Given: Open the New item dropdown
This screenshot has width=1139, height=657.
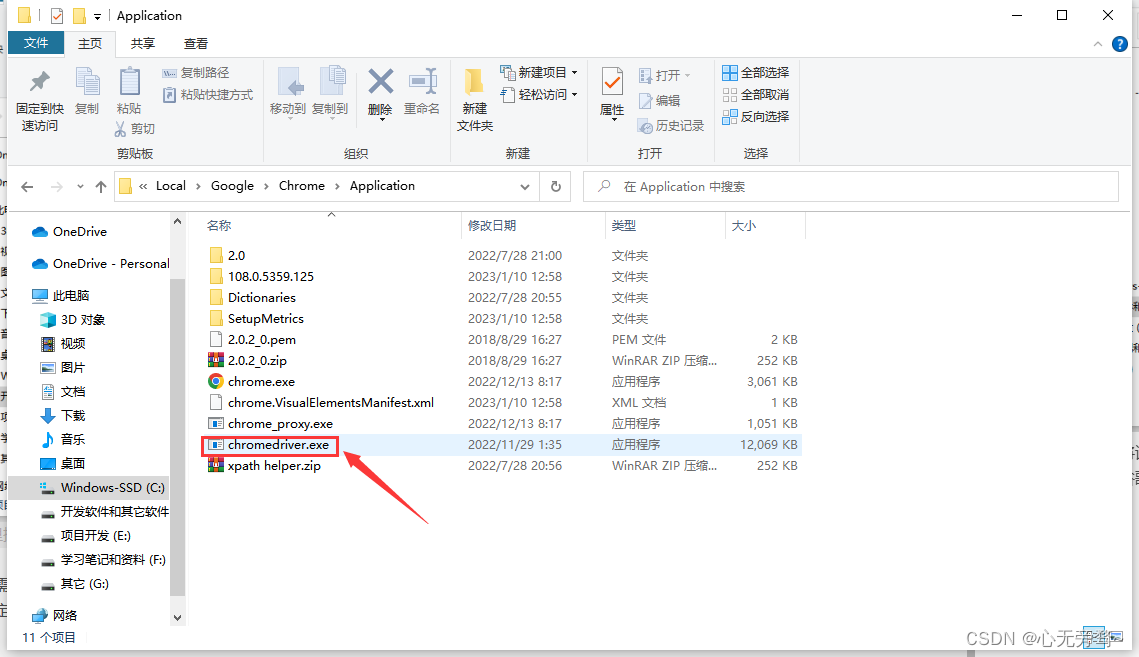Looking at the screenshot, I should tap(539, 73).
